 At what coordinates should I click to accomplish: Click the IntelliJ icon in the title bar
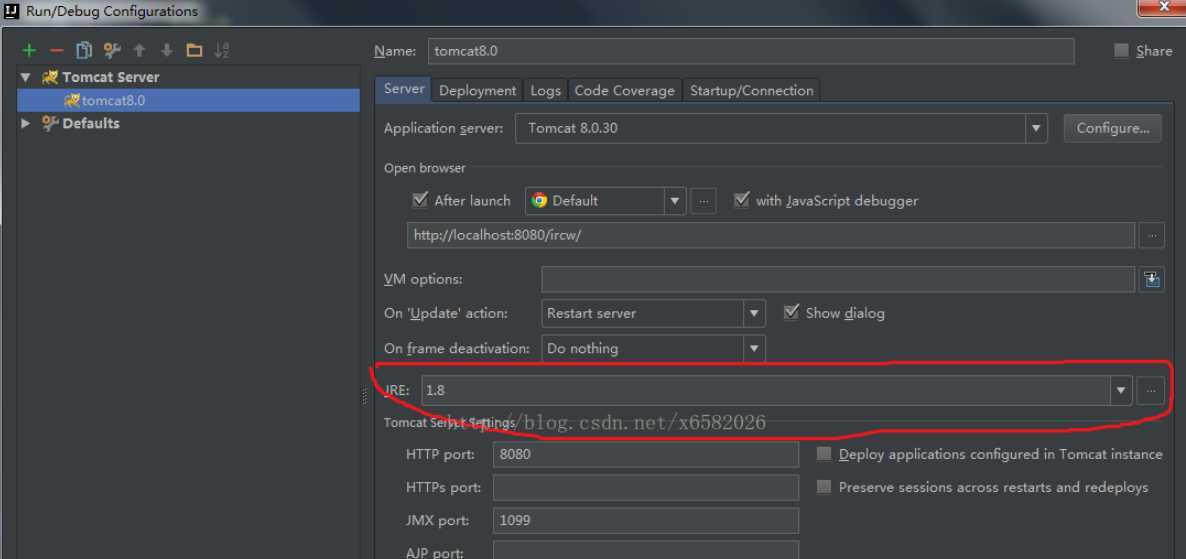tap(11, 11)
